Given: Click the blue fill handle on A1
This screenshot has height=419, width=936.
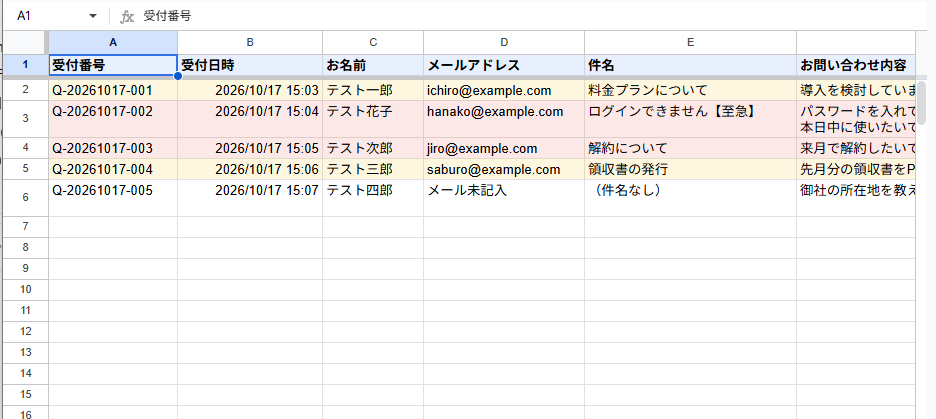Looking at the screenshot, I should 177,76.
